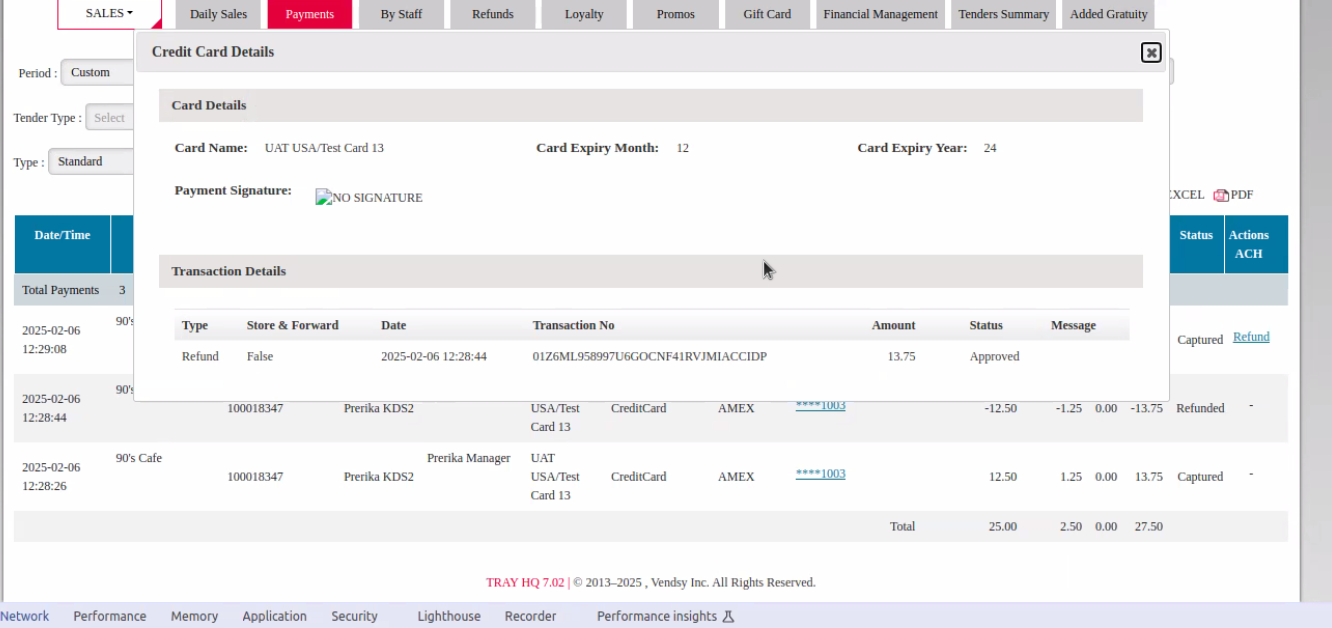Click the Approved status in transaction details
1332x628 pixels.
click(994, 356)
